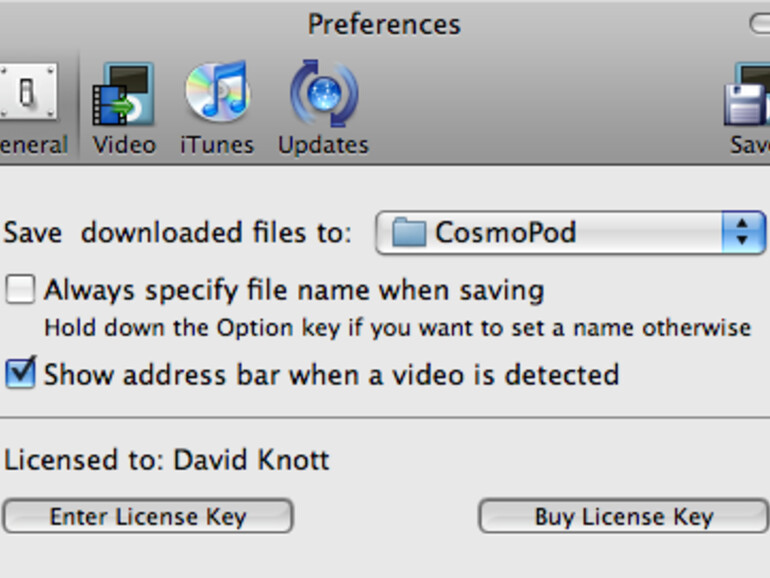Click the Preferences window title

click(x=384, y=24)
